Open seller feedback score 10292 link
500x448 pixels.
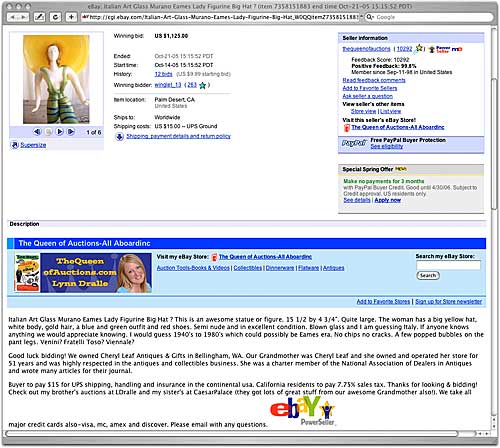(404, 49)
